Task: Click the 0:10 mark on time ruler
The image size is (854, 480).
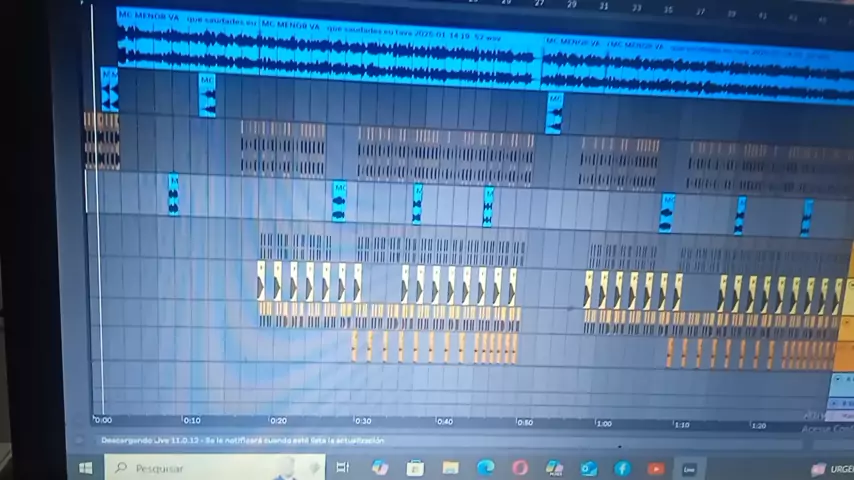Action: [191, 420]
